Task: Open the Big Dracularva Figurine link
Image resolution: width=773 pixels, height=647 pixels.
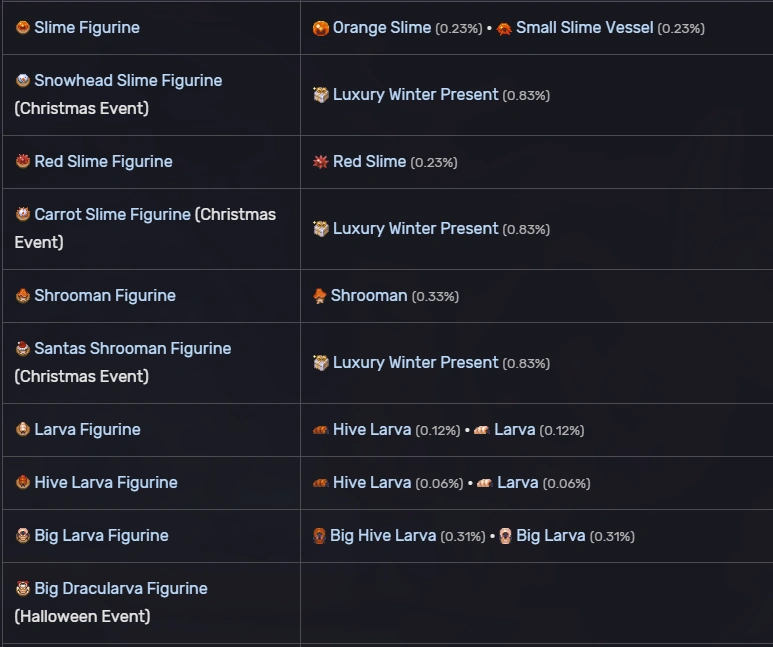Action: (121, 589)
